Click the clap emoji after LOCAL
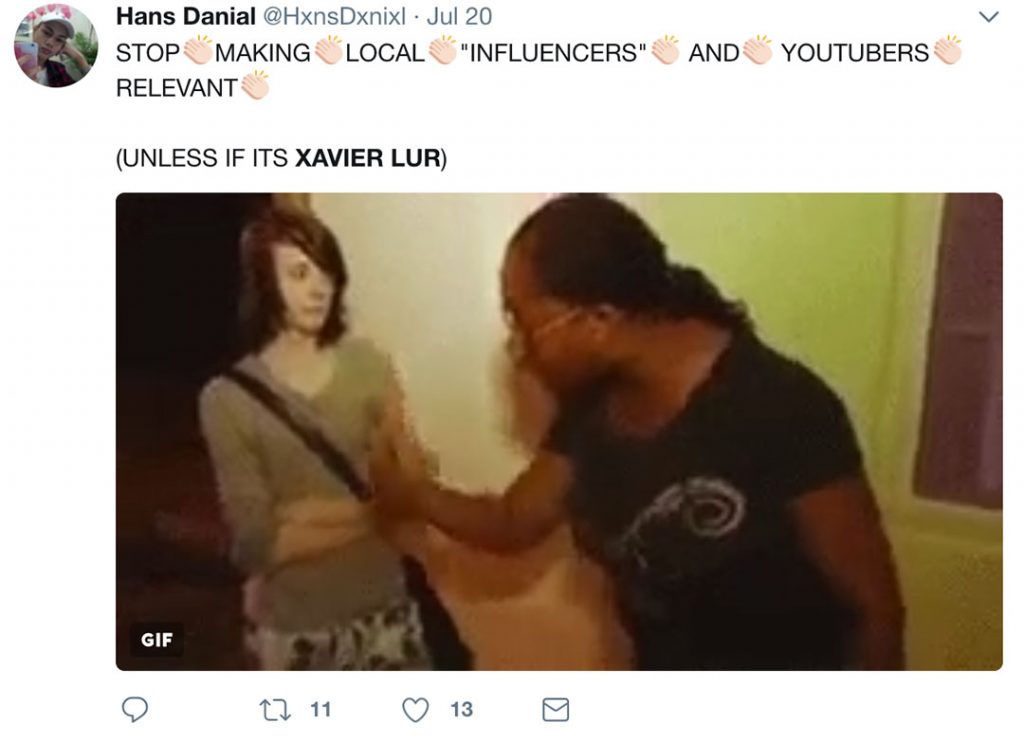The width and height of the screenshot is (1024, 741). click(x=443, y=50)
